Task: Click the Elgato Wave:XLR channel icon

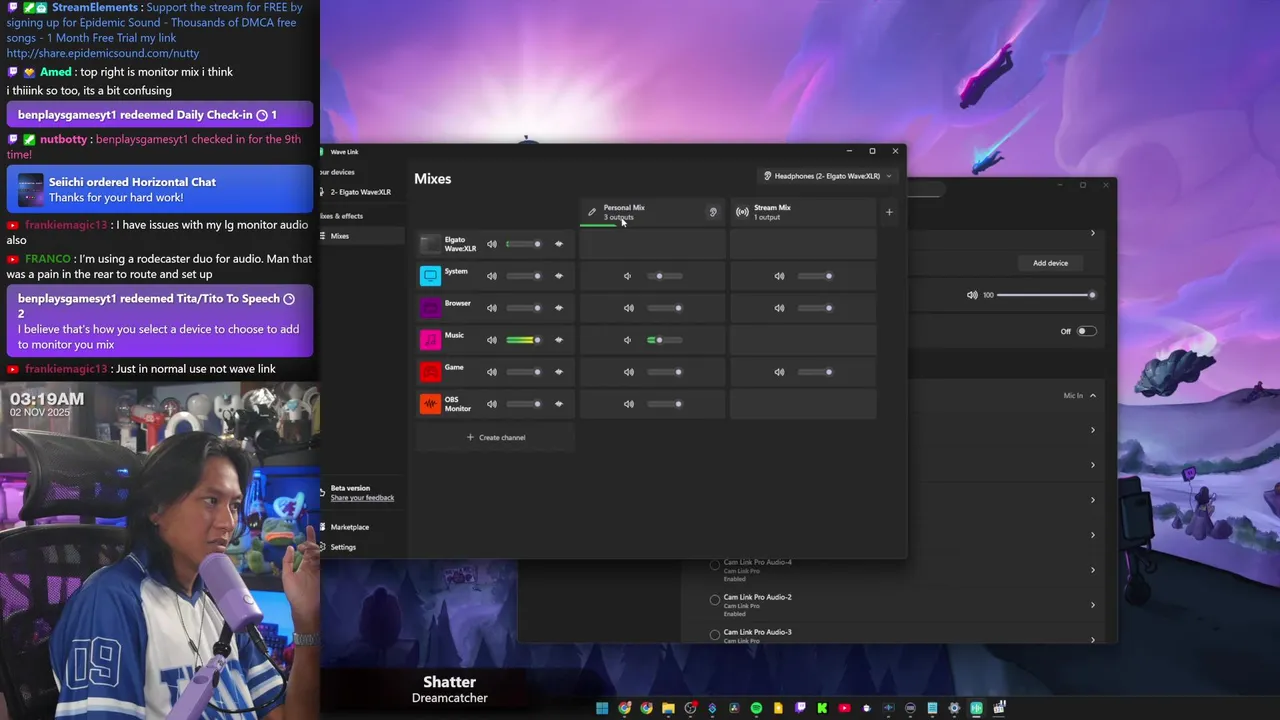Action: tap(430, 244)
